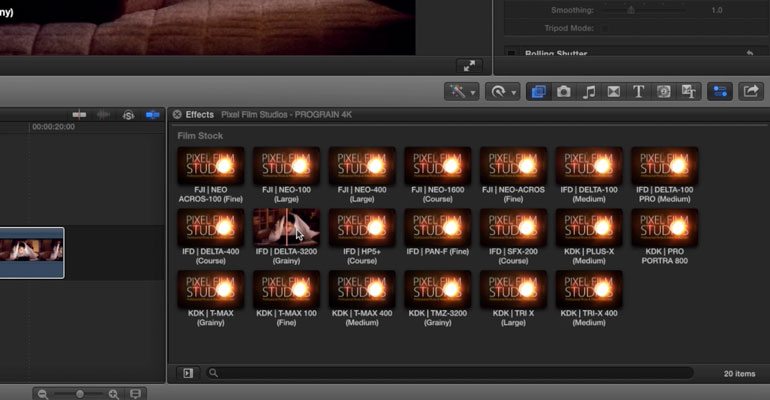770x400 pixels.
Task: Select the video clip in the timeline
Action: pos(32,253)
